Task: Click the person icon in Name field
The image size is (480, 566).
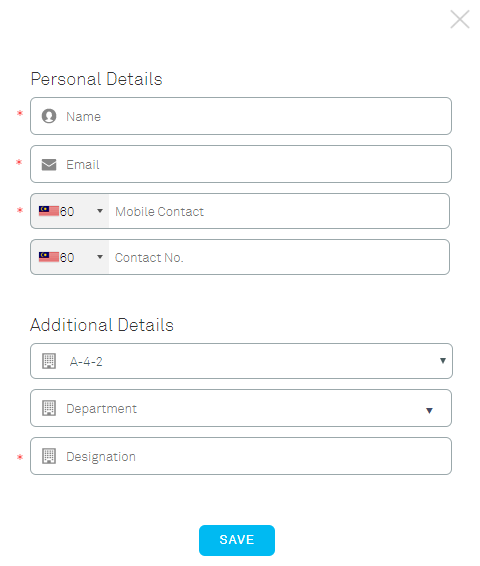Action: (49, 116)
